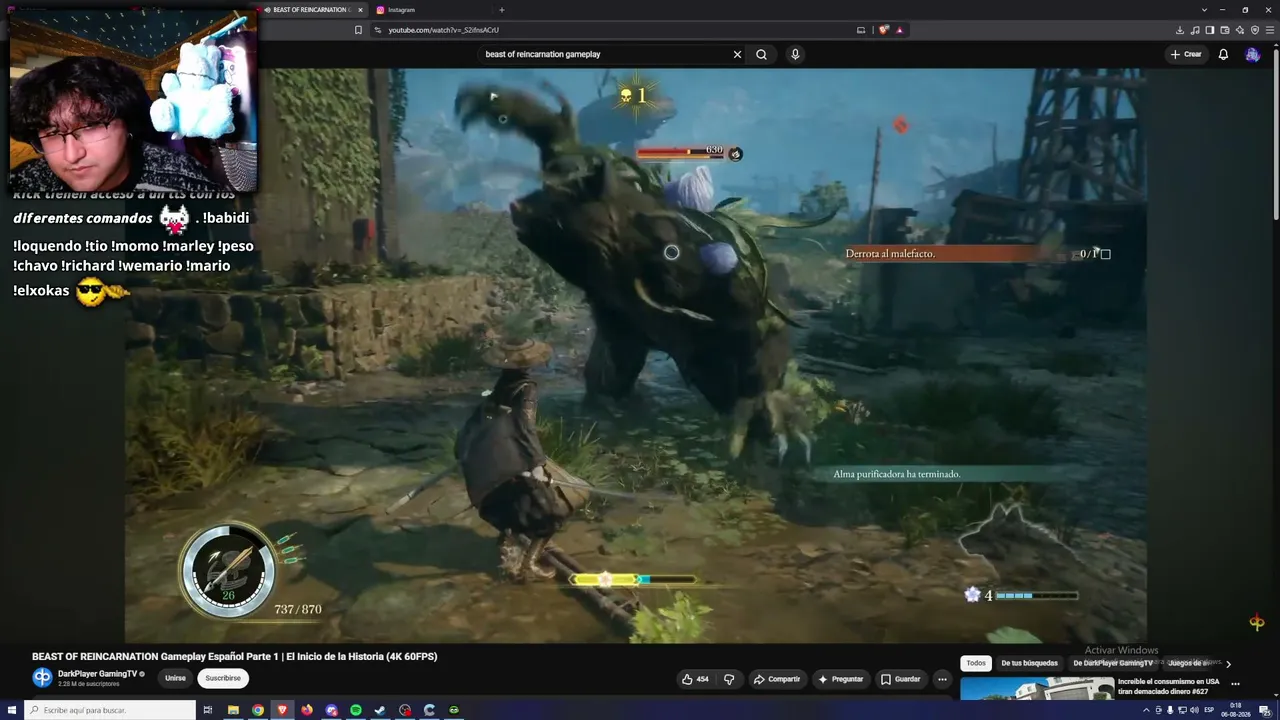Close the BEAST OF REINCARNATION tab
The height and width of the screenshot is (720, 1280).
(360, 10)
